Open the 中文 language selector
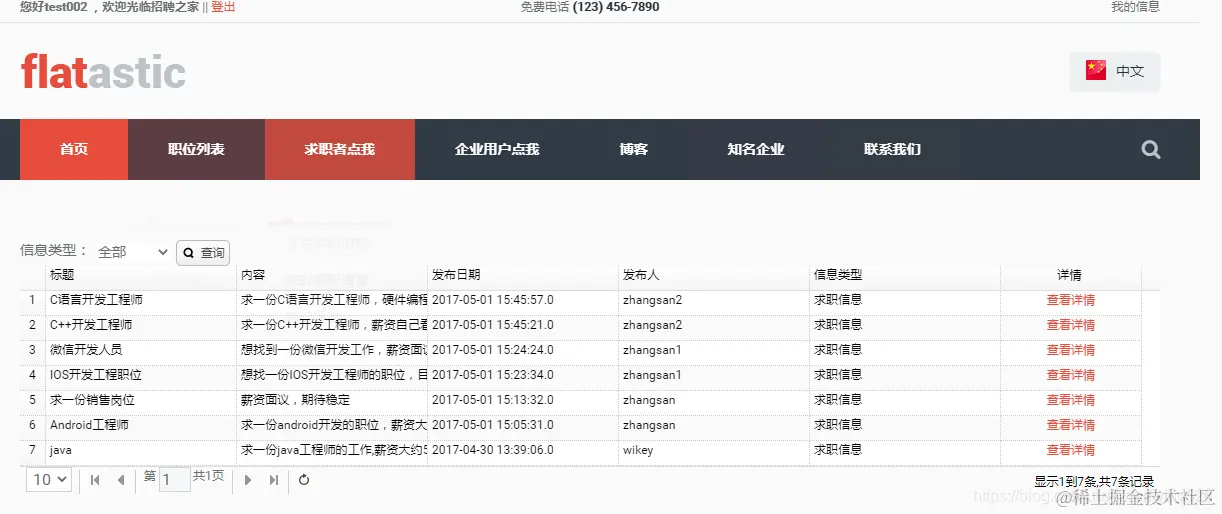The image size is (1222, 514). (1115, 71)
